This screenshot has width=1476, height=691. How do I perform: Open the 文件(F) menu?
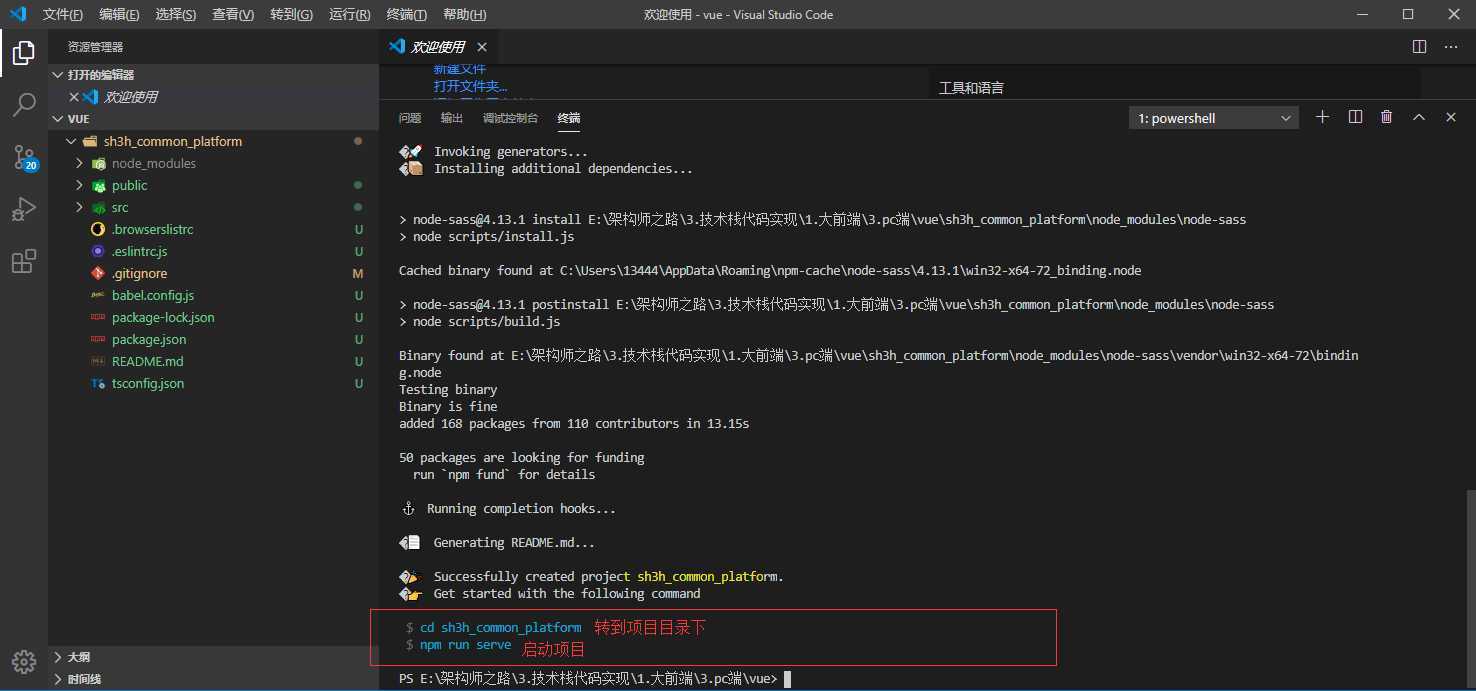(63, 15)
